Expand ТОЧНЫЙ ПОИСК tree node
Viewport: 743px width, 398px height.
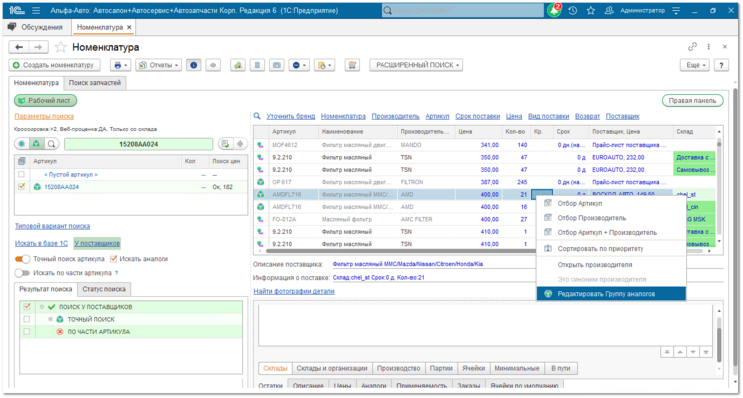(50, 319)
